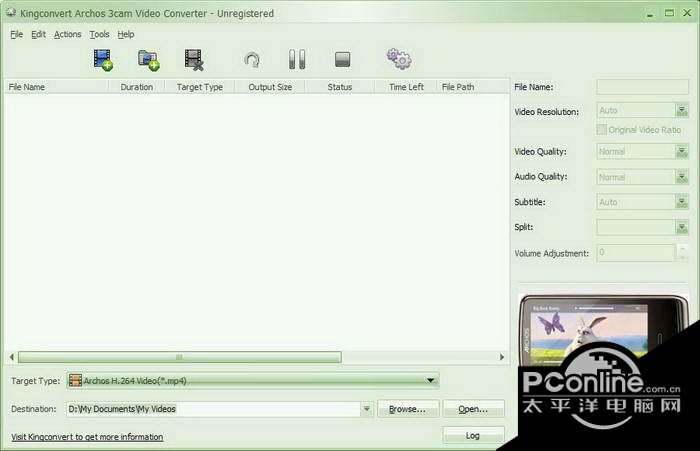
Task: Close the Kingconvert window
Action: click(x=688, y=13)
